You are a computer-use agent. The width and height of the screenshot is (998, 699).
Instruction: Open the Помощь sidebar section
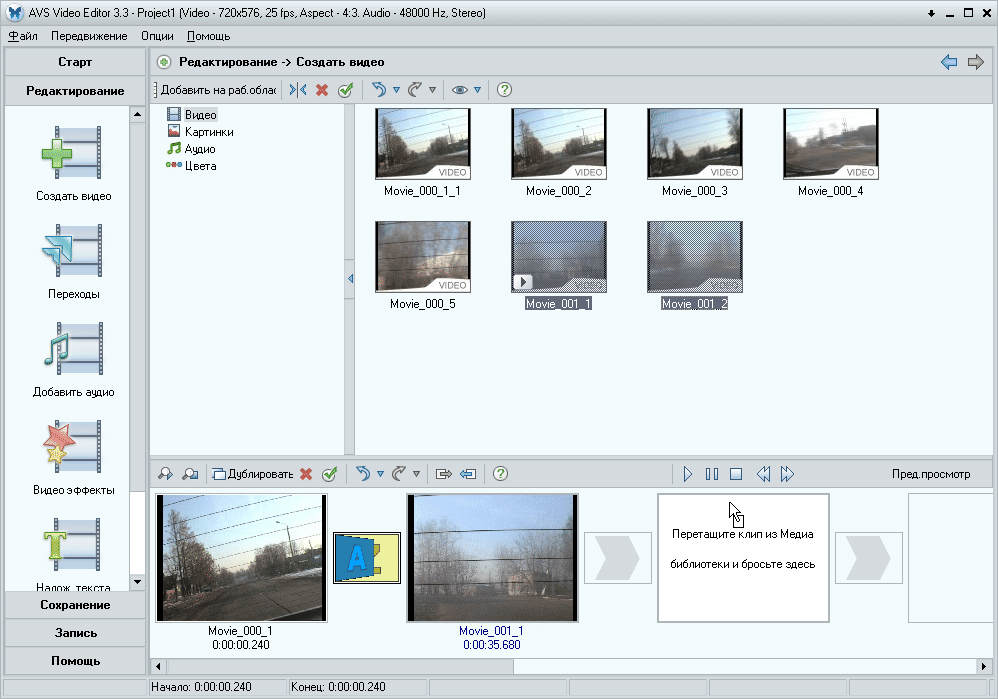click(75, 661)
